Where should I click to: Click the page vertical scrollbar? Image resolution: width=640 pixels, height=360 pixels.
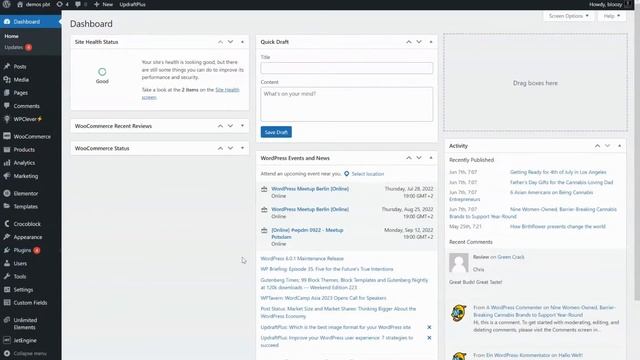[x=637, y=155]
